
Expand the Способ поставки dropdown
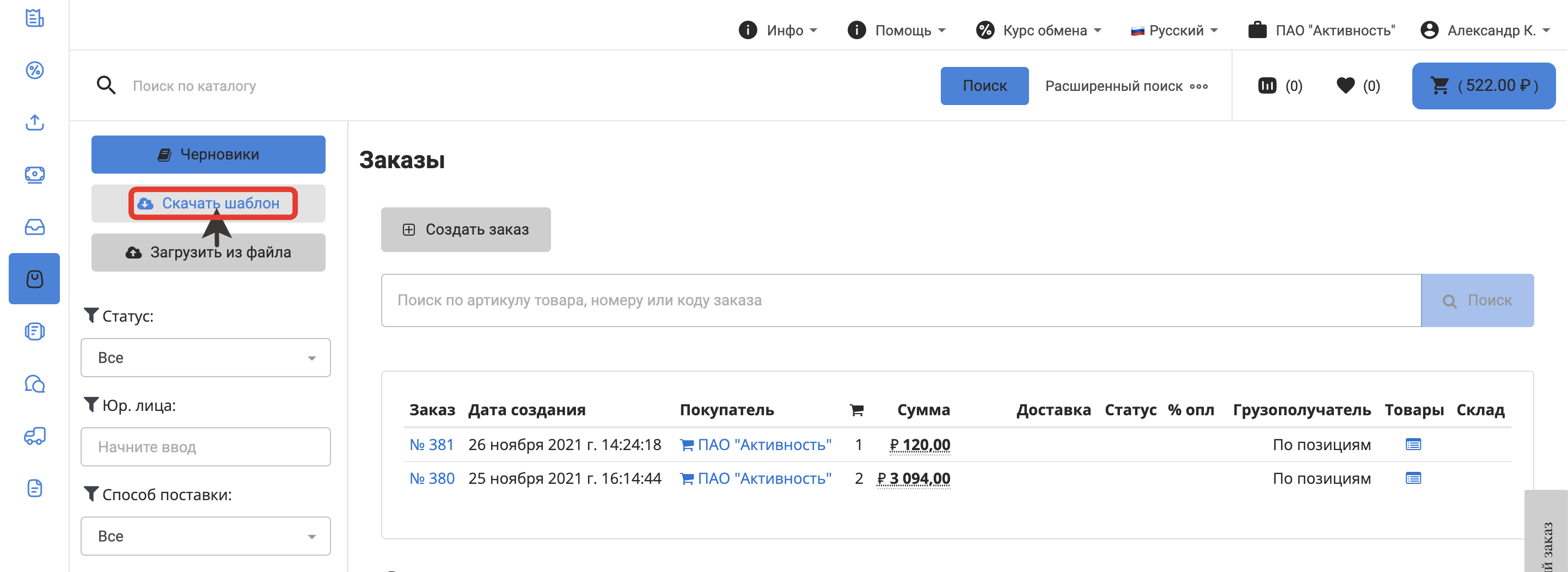[206, 536]
